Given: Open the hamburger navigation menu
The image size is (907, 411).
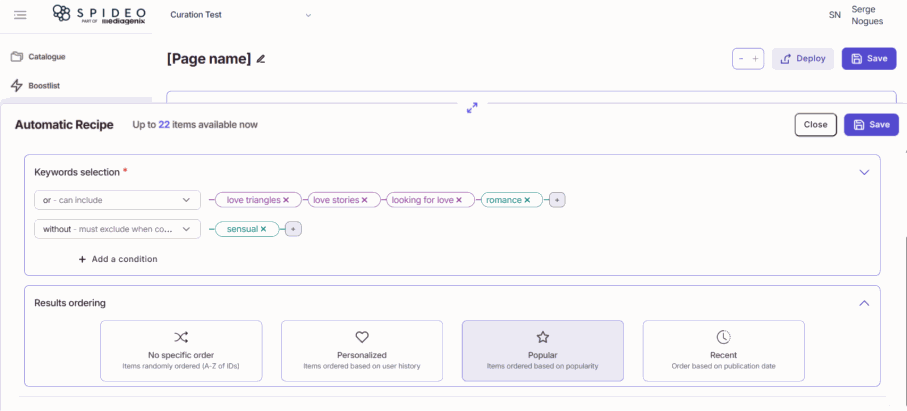Looking at the screenshot, I should coord(20,15).
